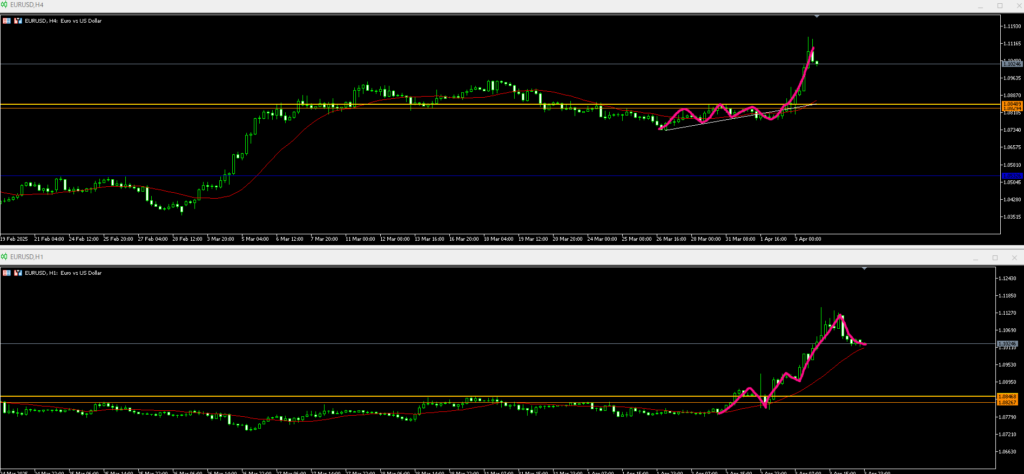Minimize the EURUSD,H1 chart window
Viewport: 1024px width, 474px height.
tap(971, 257)
